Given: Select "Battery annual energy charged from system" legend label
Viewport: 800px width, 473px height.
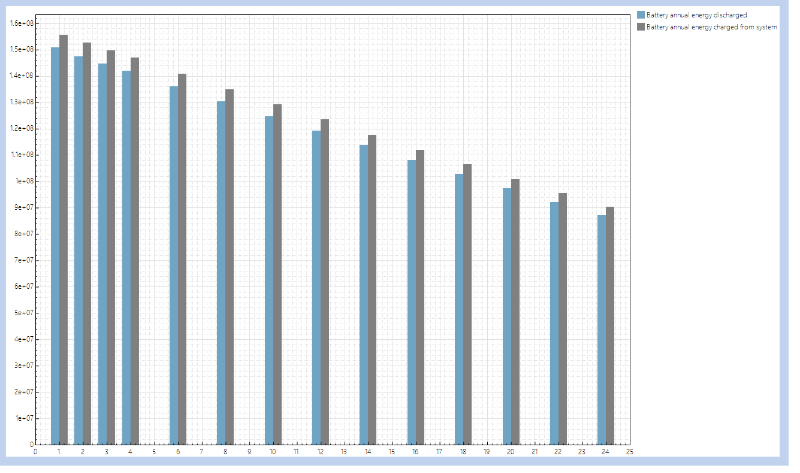Looking at the screenshot, I should [711, 27].
